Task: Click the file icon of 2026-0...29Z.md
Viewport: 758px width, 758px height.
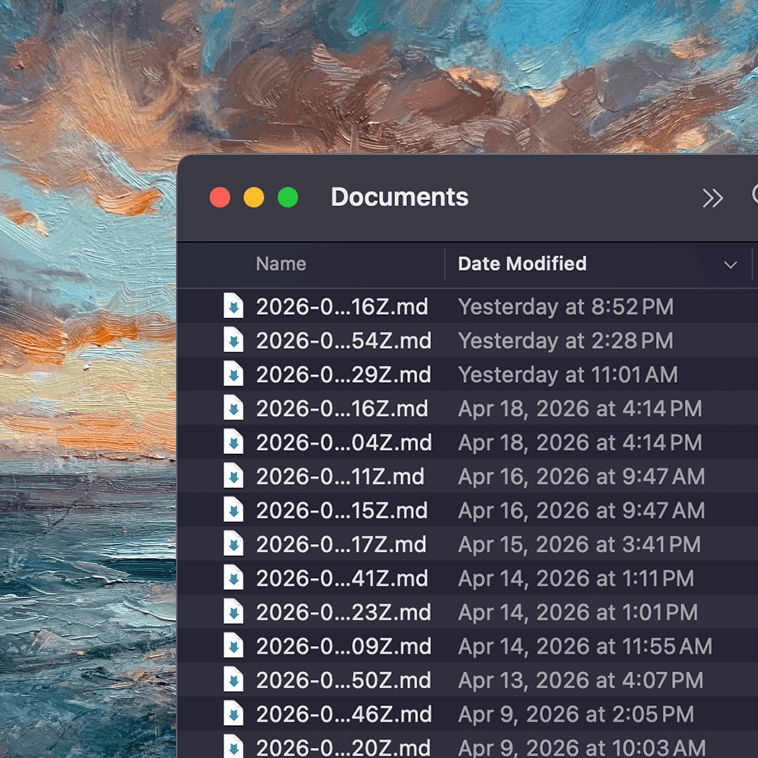Action: pos(233,374)
